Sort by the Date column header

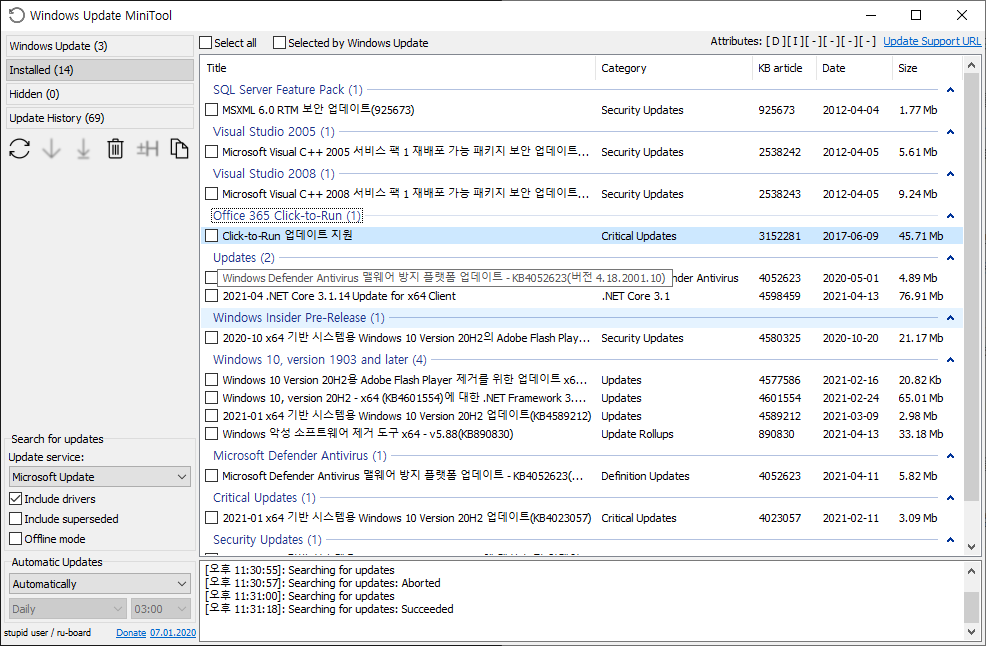[x=854, y=68]
